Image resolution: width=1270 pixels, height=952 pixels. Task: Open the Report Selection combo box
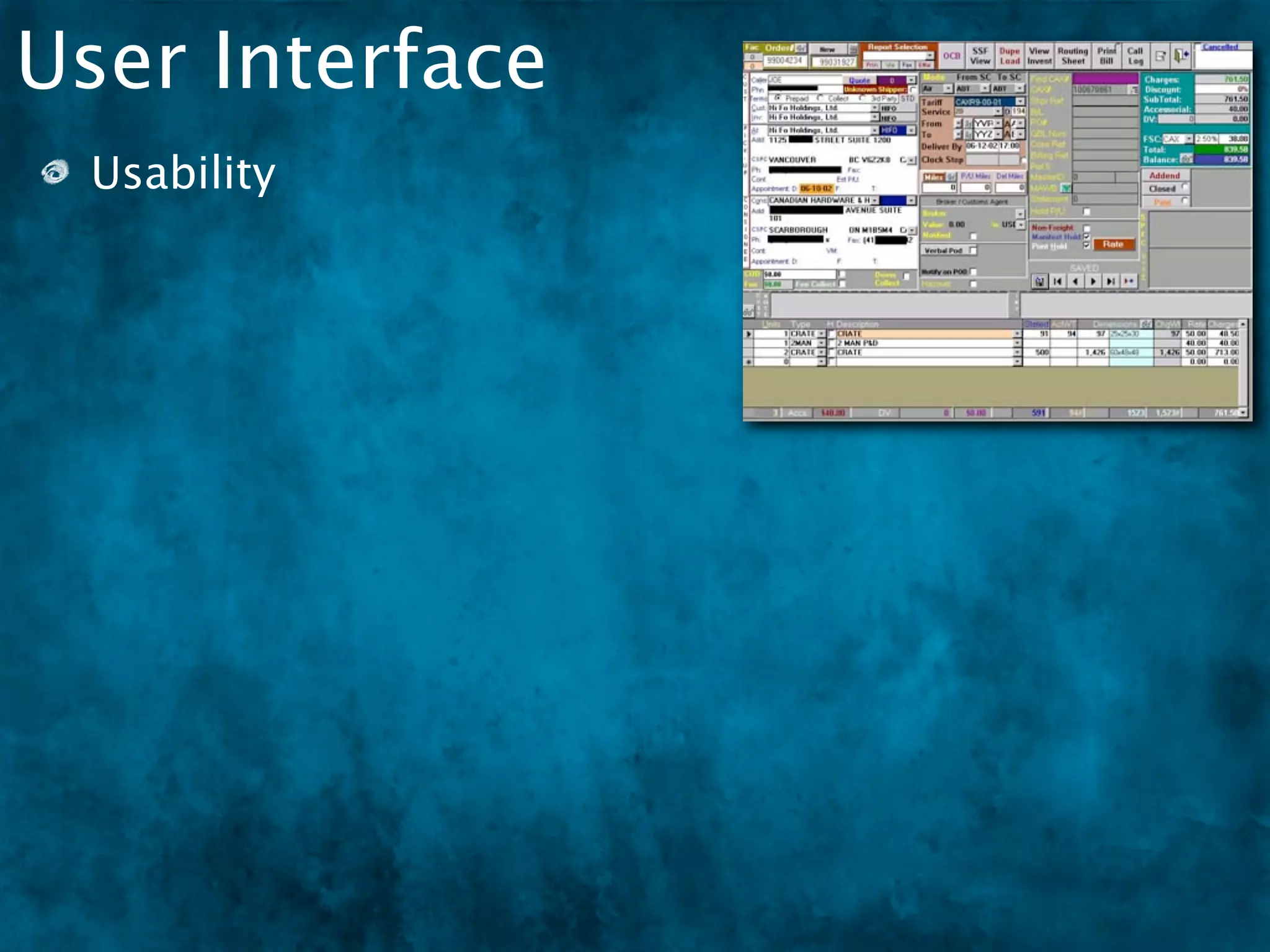[930, 56]
